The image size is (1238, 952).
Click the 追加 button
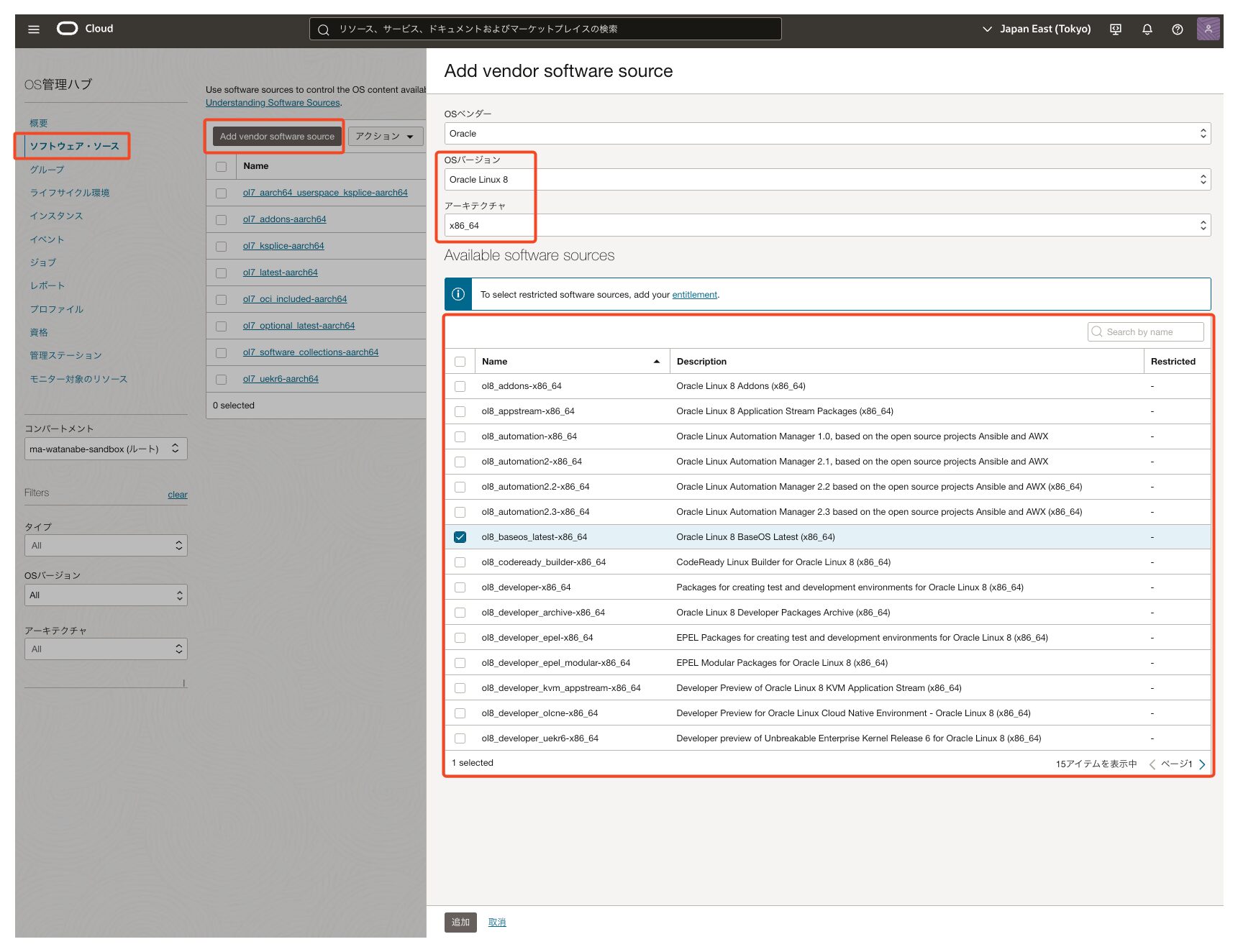coord(460,922)
